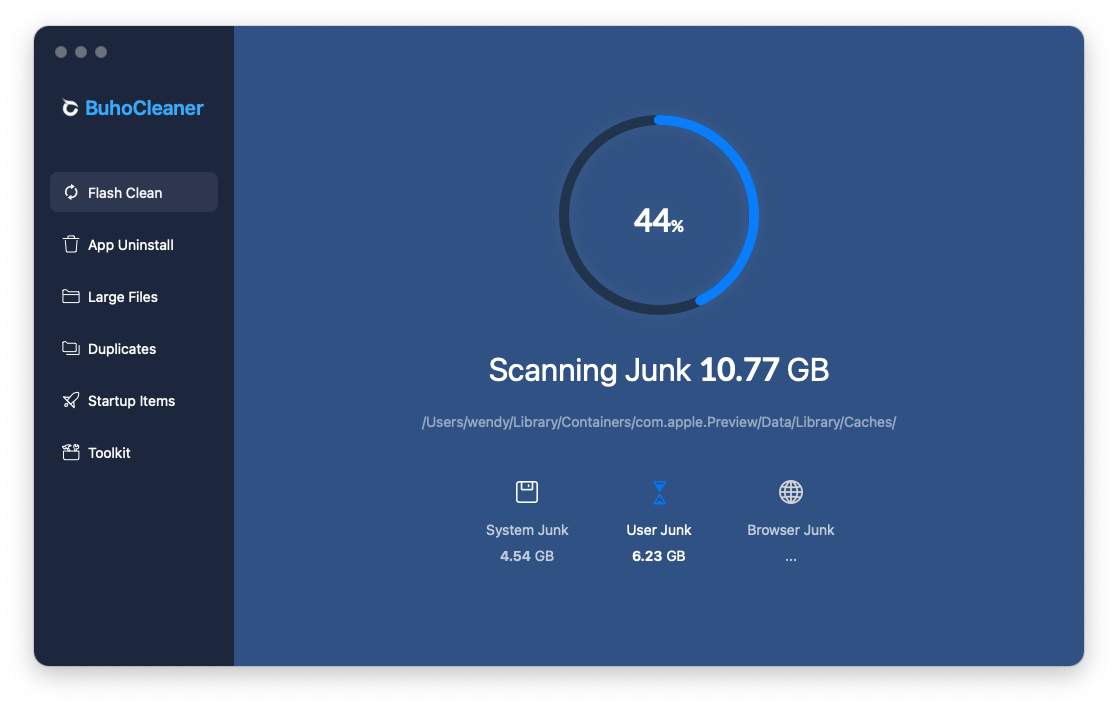Go to the Large Files section
Screen dimensions: 1118x708
point(134,296)
